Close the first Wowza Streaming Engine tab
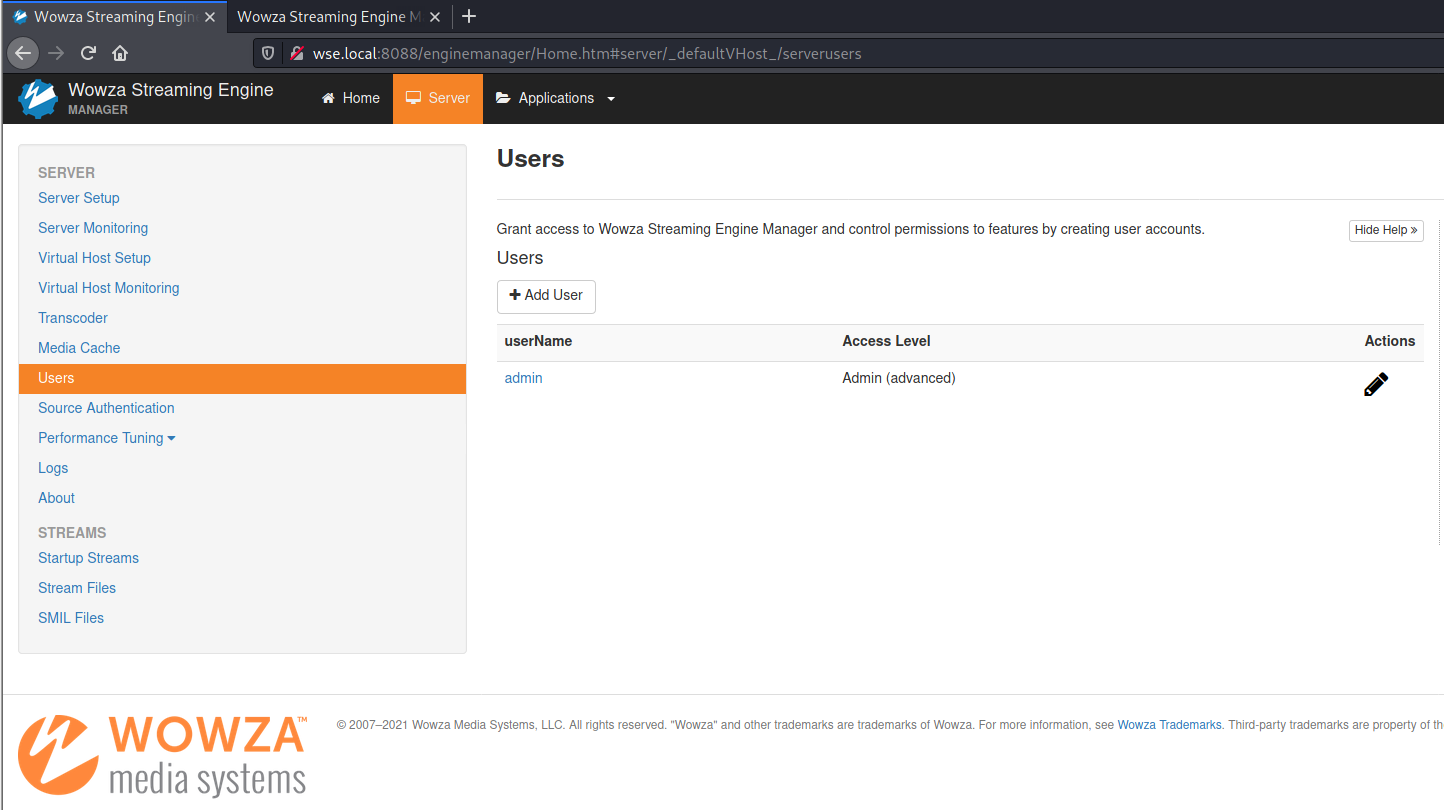This screenshot has height=810, width=1444. click(x=210, y=17)
